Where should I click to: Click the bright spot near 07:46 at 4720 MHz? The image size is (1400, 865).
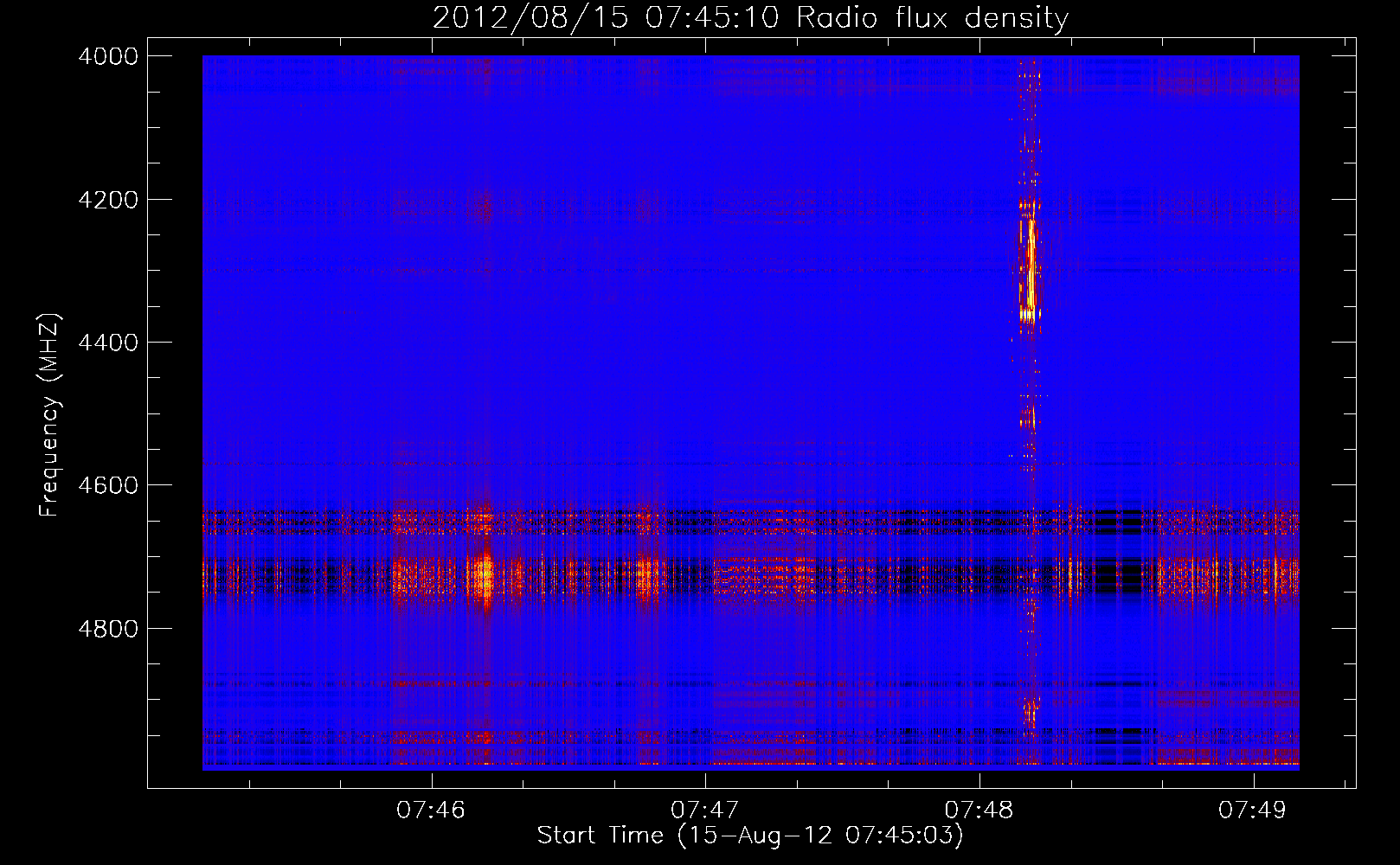[483, 575]
